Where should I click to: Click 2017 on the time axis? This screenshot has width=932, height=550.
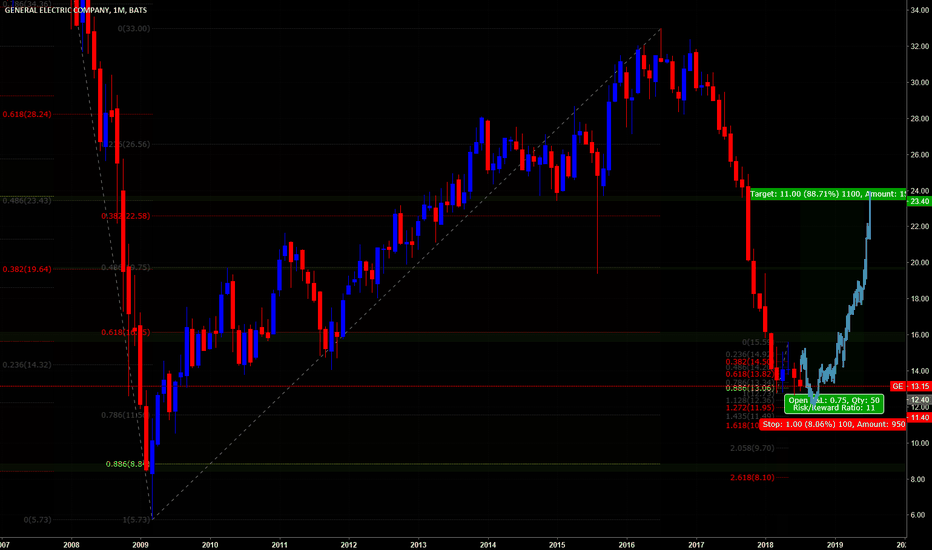tap(696, 545)
